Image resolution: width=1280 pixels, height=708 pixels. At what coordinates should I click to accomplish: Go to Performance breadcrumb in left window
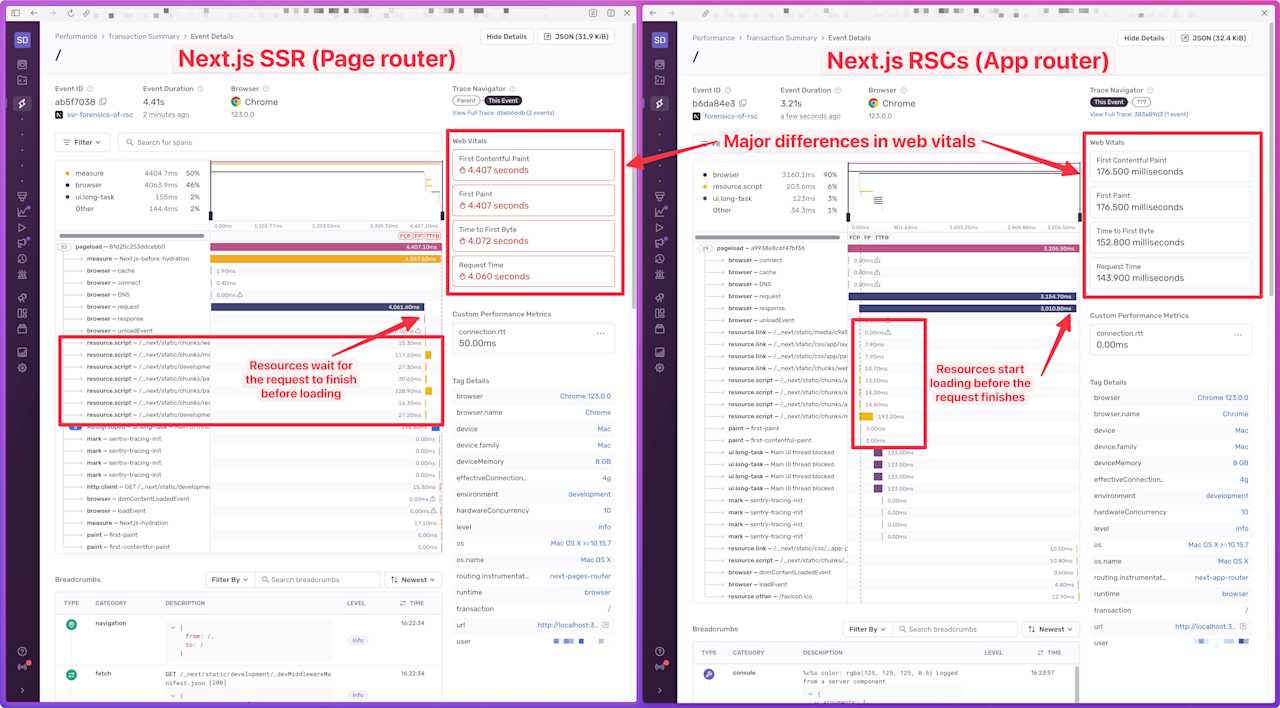76,36
